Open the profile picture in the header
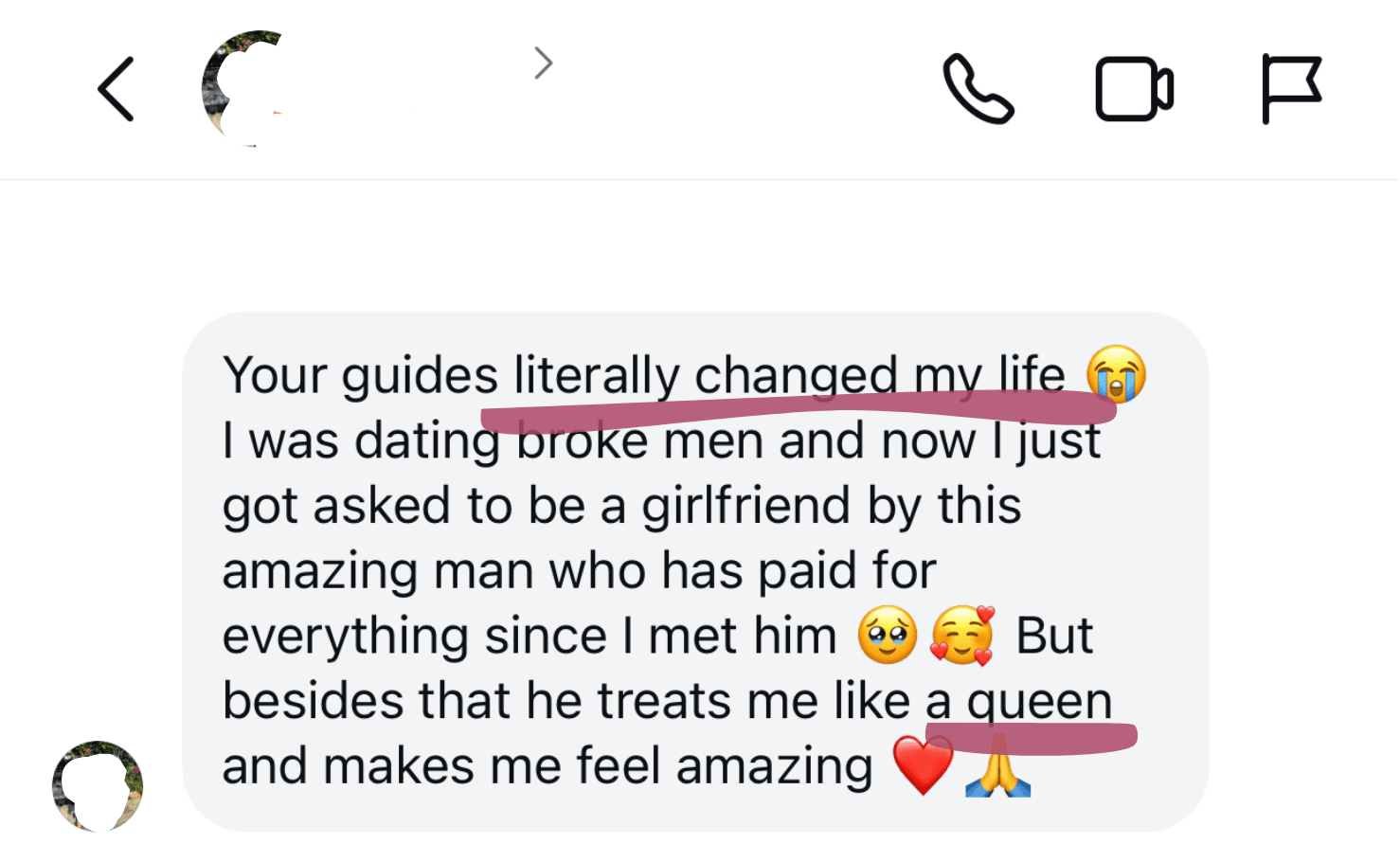This screenshot has height=862, width=1400. tap(243, 88)
